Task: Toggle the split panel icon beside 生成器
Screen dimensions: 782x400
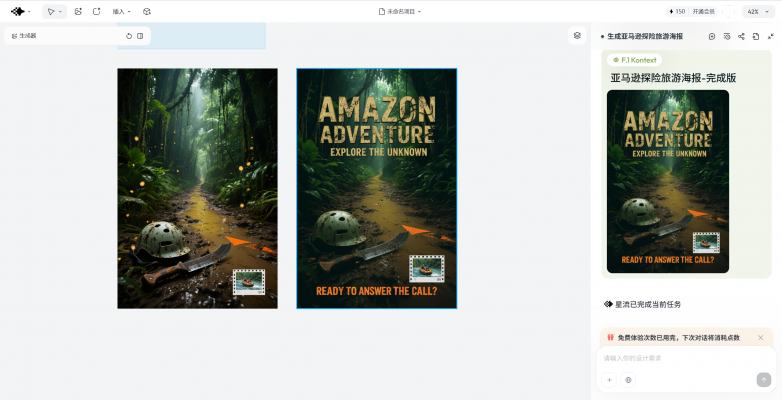Action: coord(140,36)
